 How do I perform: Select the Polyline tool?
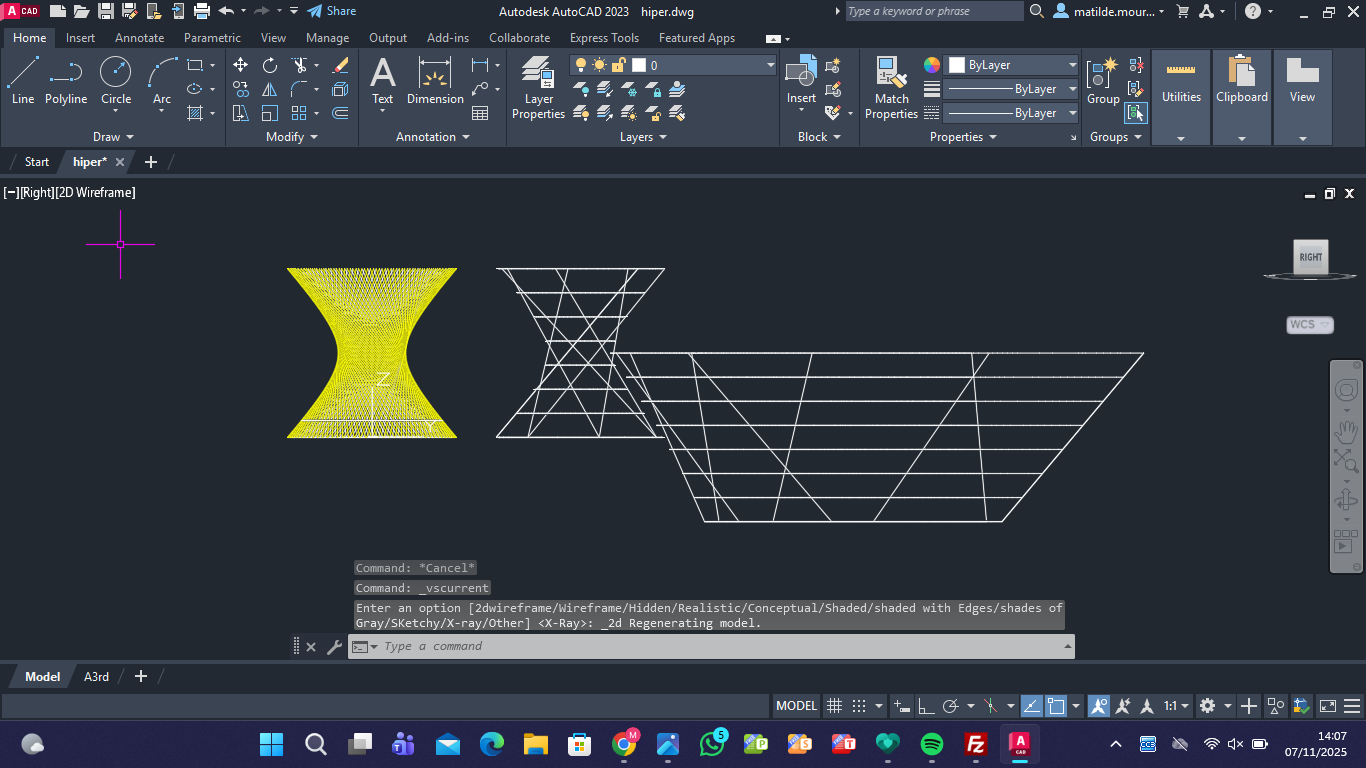[66, 80]
